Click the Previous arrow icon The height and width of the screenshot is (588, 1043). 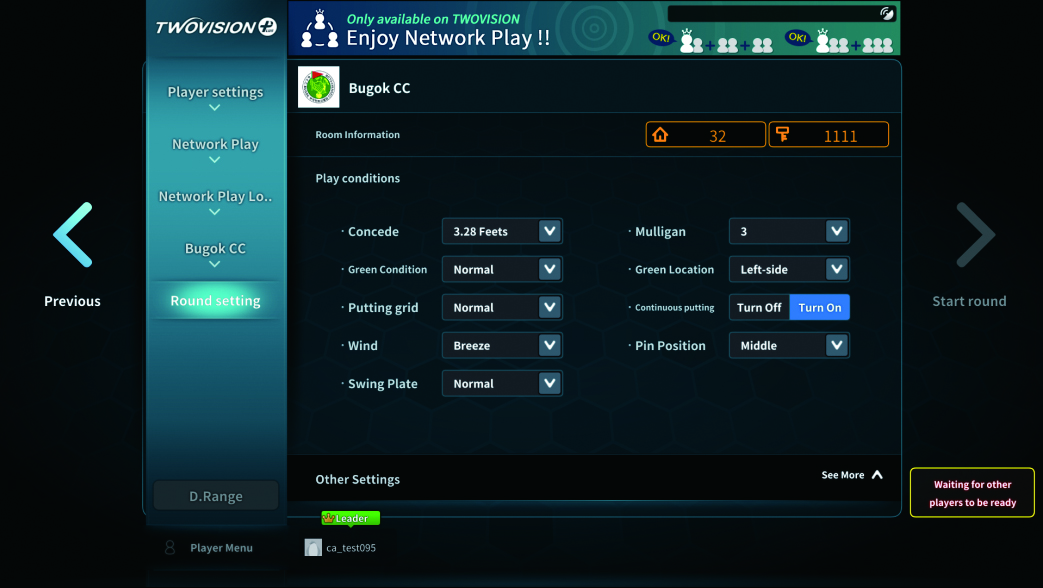73,234
